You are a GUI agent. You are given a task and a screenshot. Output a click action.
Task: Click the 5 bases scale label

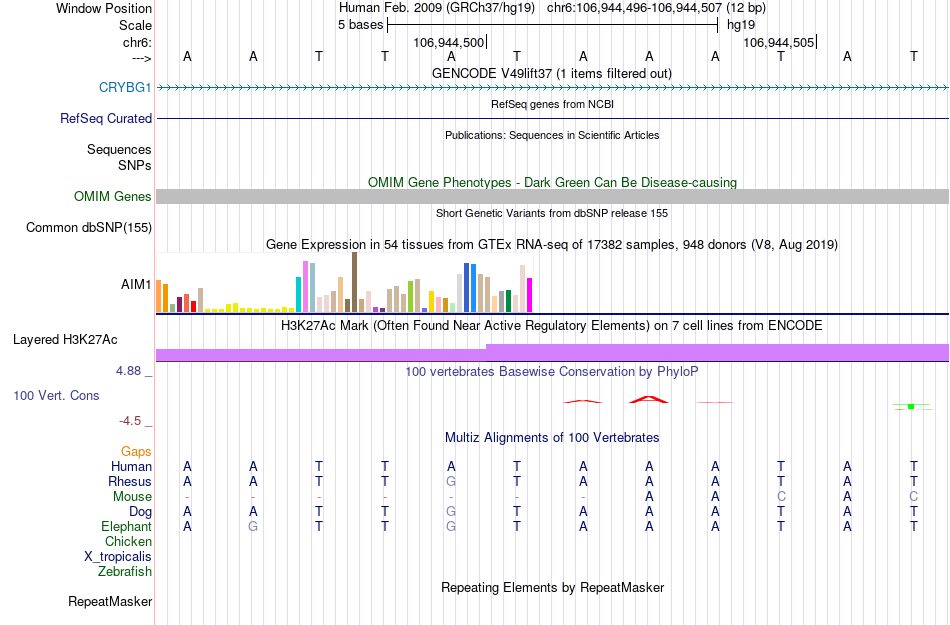360,25
